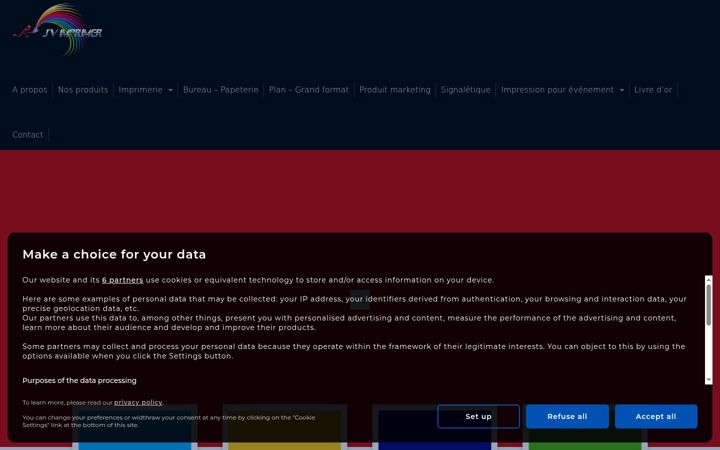
Task: Click the scrollbar down arrow in cookie dialog
Action: tap(709, 380)
